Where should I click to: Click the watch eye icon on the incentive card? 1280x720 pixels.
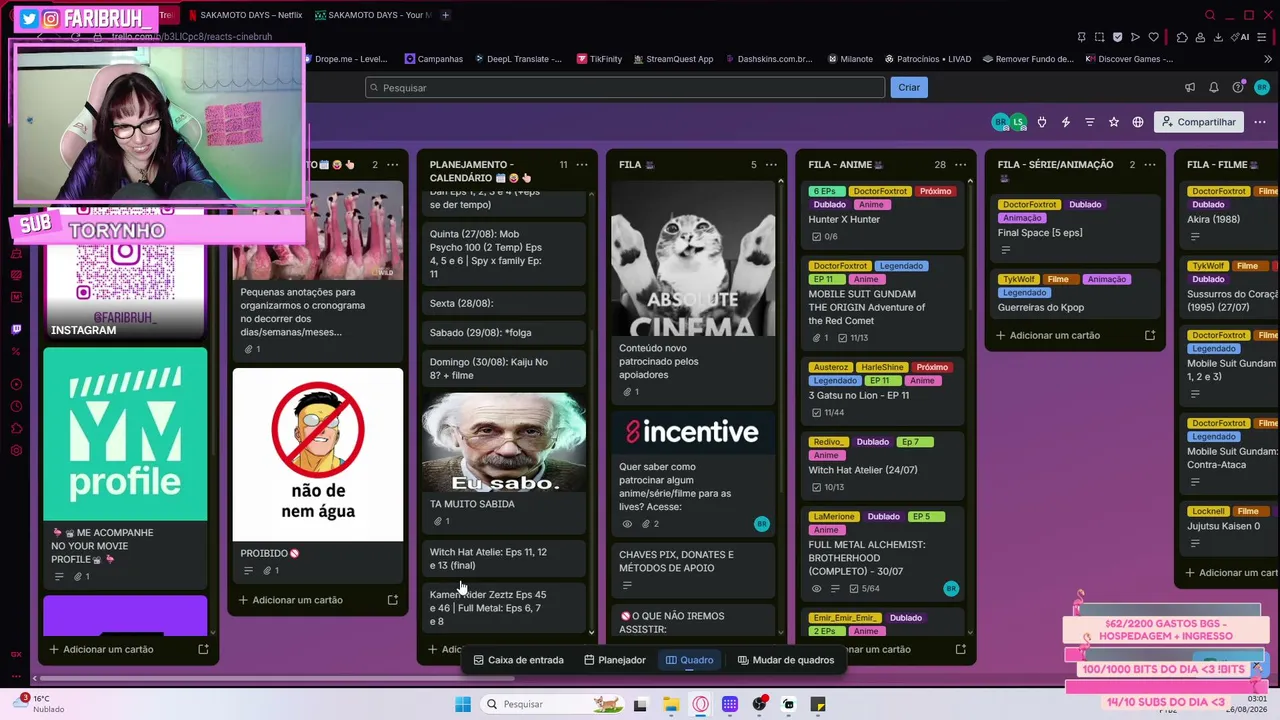(627, 524)
